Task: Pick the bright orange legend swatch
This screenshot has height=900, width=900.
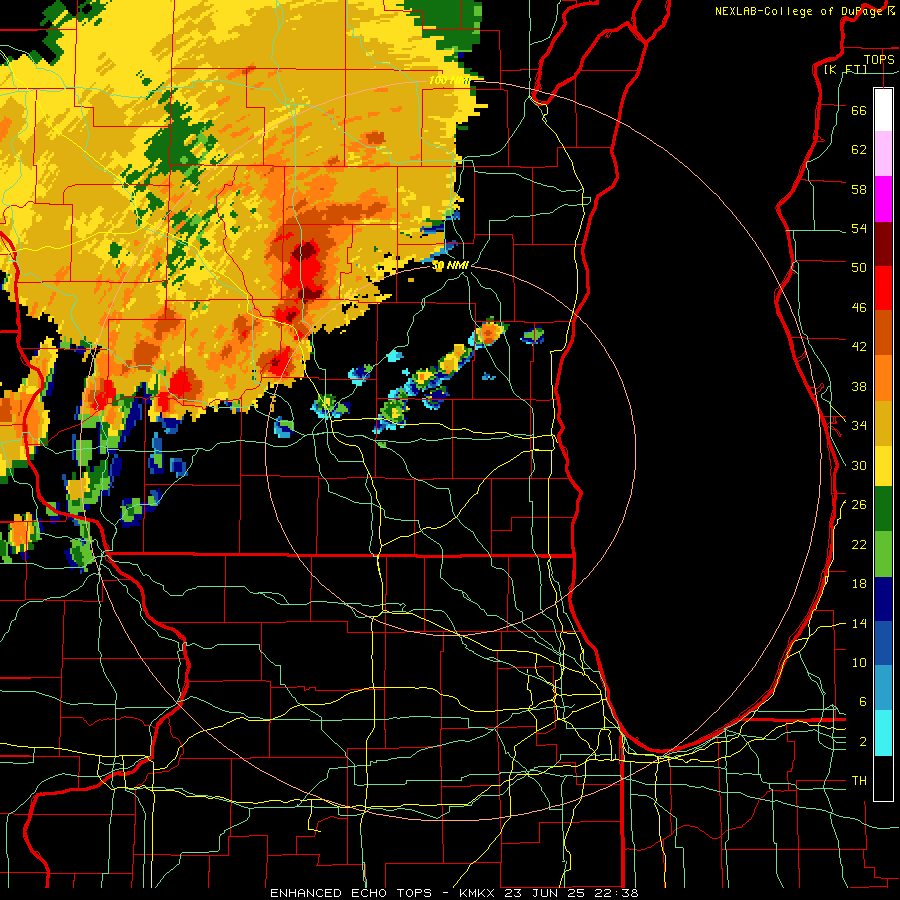Action: (x=883, y=377)
